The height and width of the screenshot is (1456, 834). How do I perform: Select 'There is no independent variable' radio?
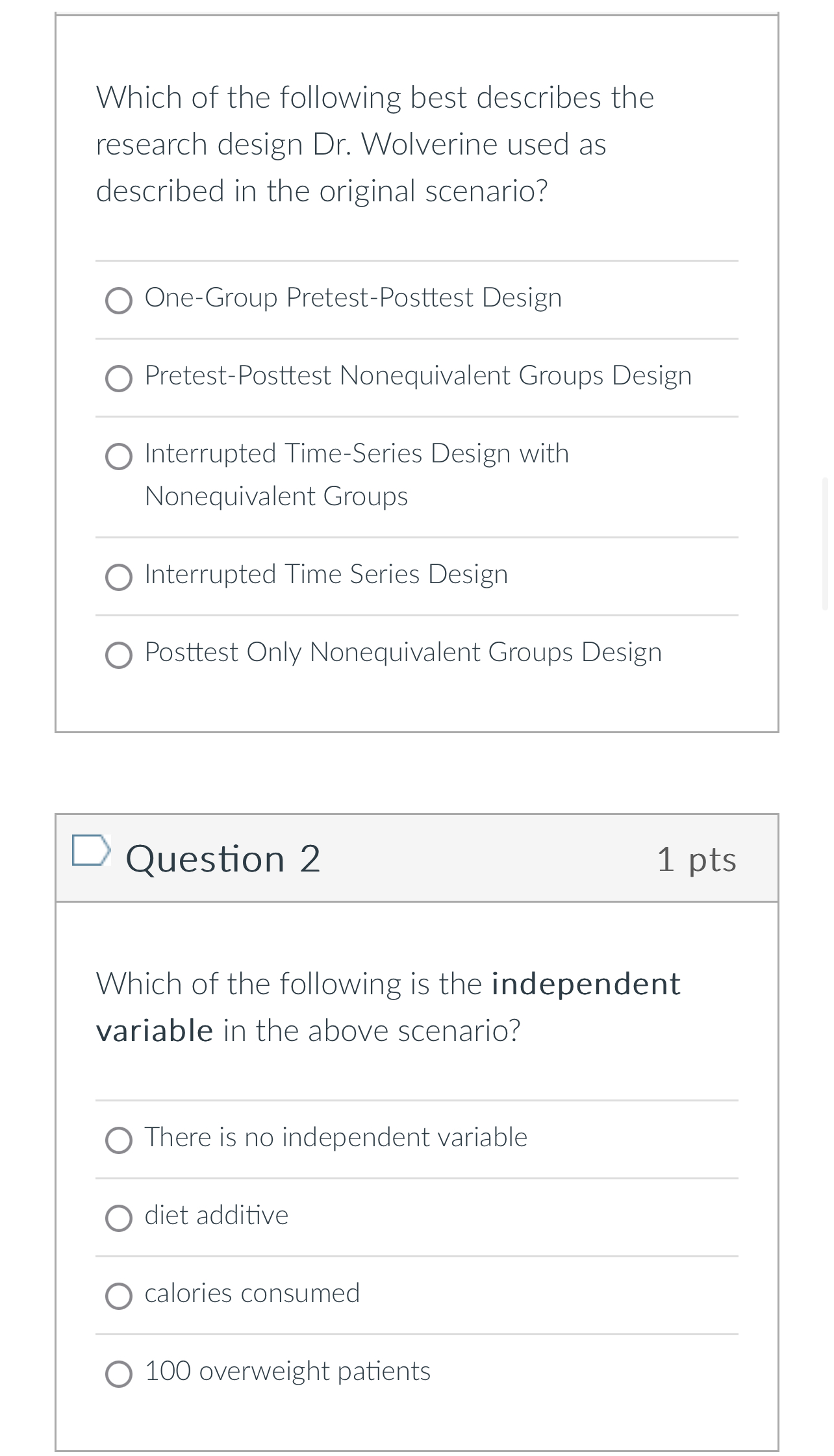pos(119,1140)
